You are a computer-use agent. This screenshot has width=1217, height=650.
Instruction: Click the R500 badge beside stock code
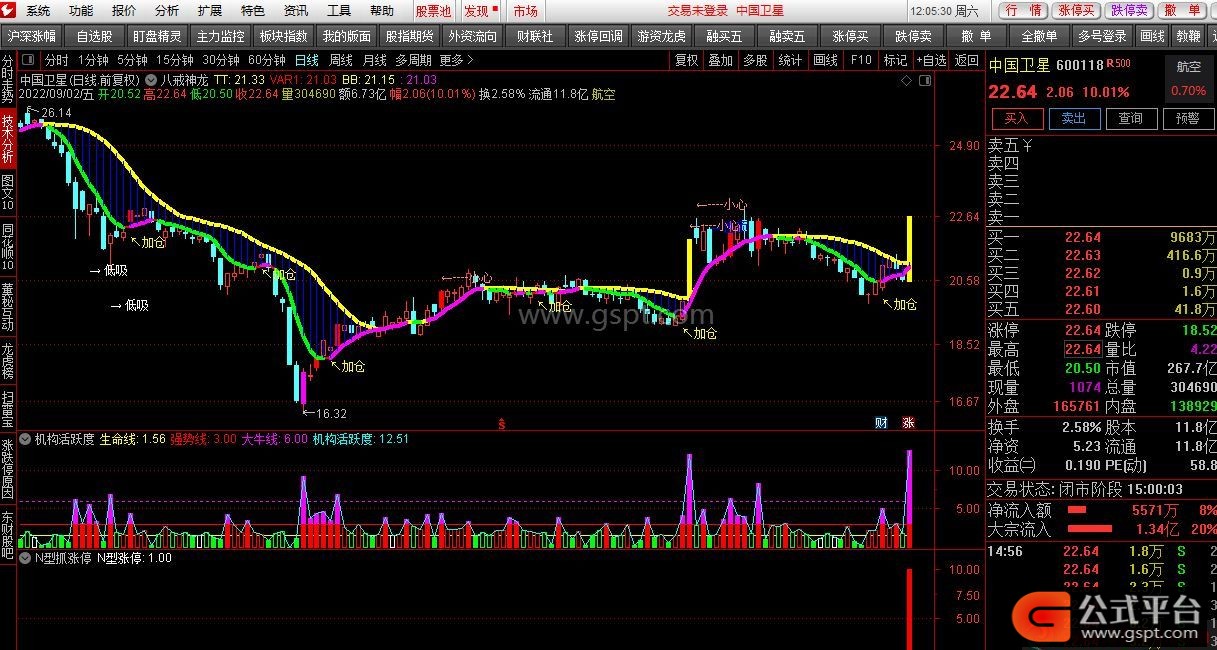[1119, 63]
